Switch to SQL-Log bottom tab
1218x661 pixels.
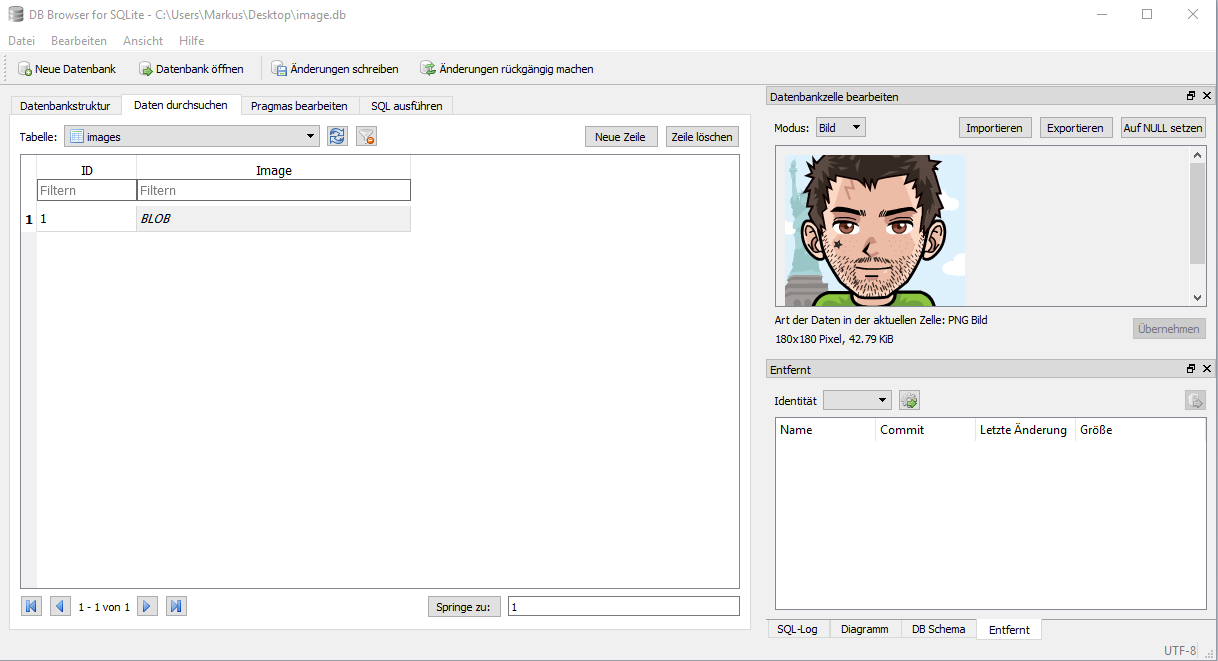(x=797, y=629)
